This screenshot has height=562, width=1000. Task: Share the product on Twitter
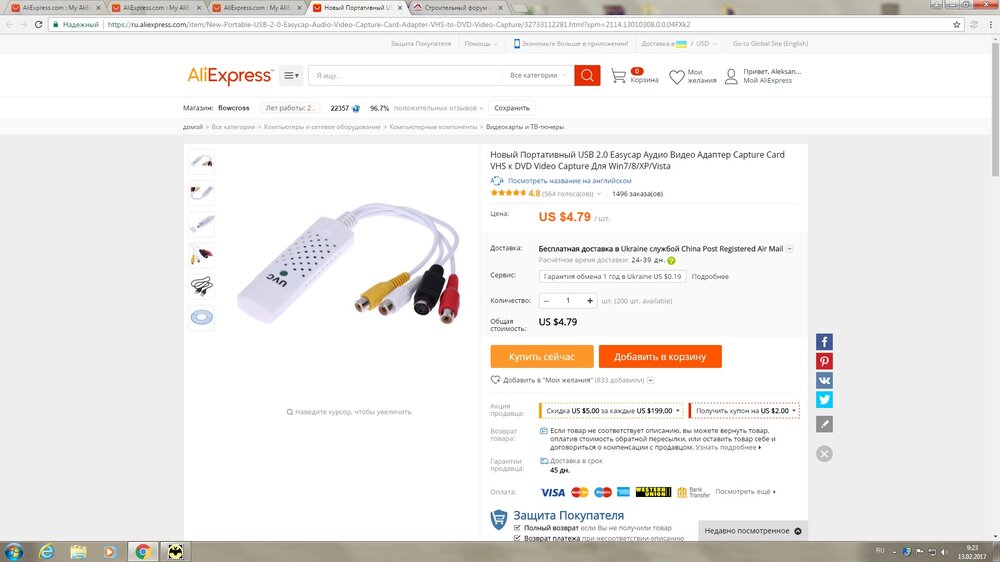(824, 399)
